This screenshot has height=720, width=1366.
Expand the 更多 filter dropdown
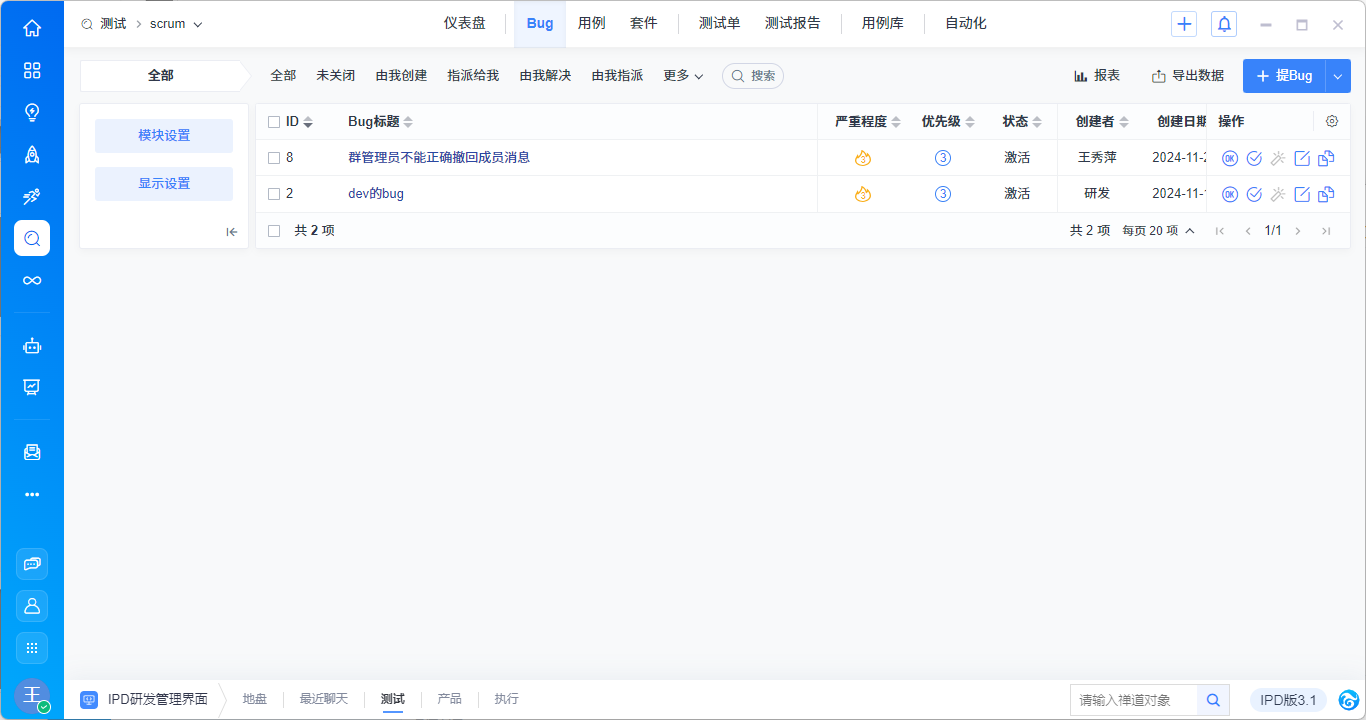[x=683, y=76]
